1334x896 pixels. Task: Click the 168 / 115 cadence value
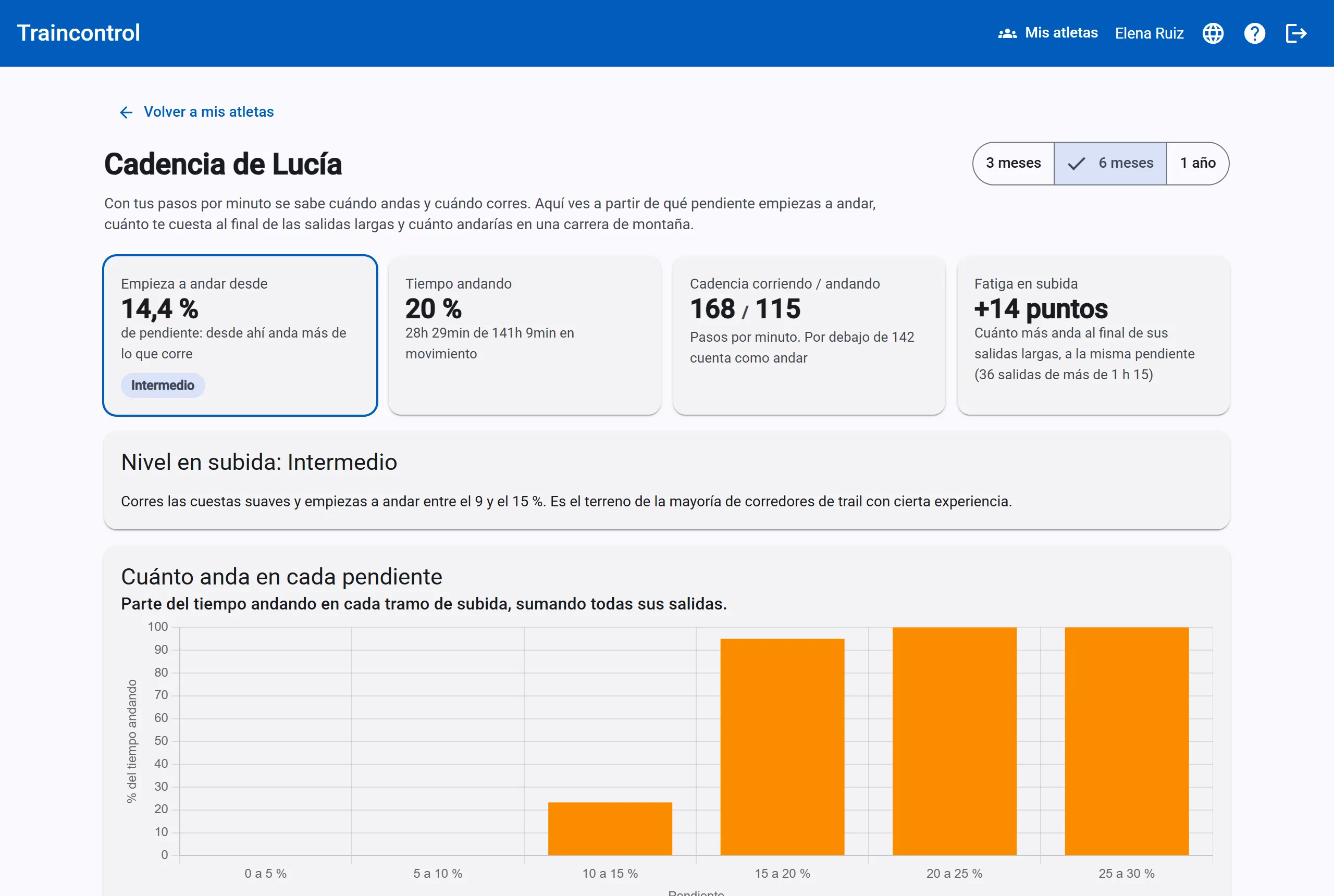pos(745,308)
